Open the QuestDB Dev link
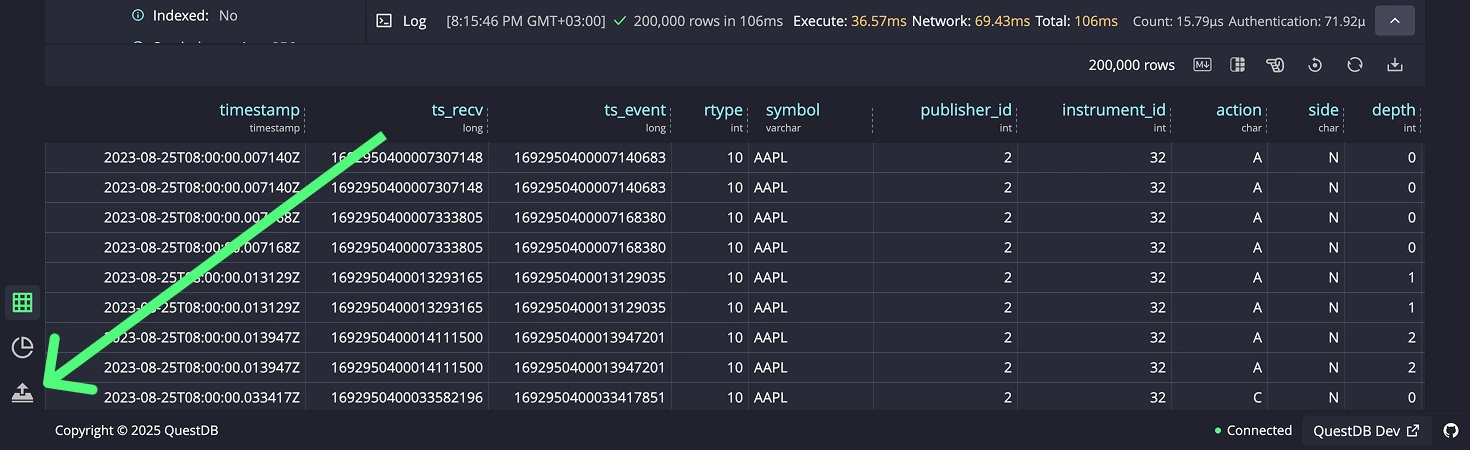Image resolution: width=1470 pixels, height=450 pixels. [x=1366, y=431]
